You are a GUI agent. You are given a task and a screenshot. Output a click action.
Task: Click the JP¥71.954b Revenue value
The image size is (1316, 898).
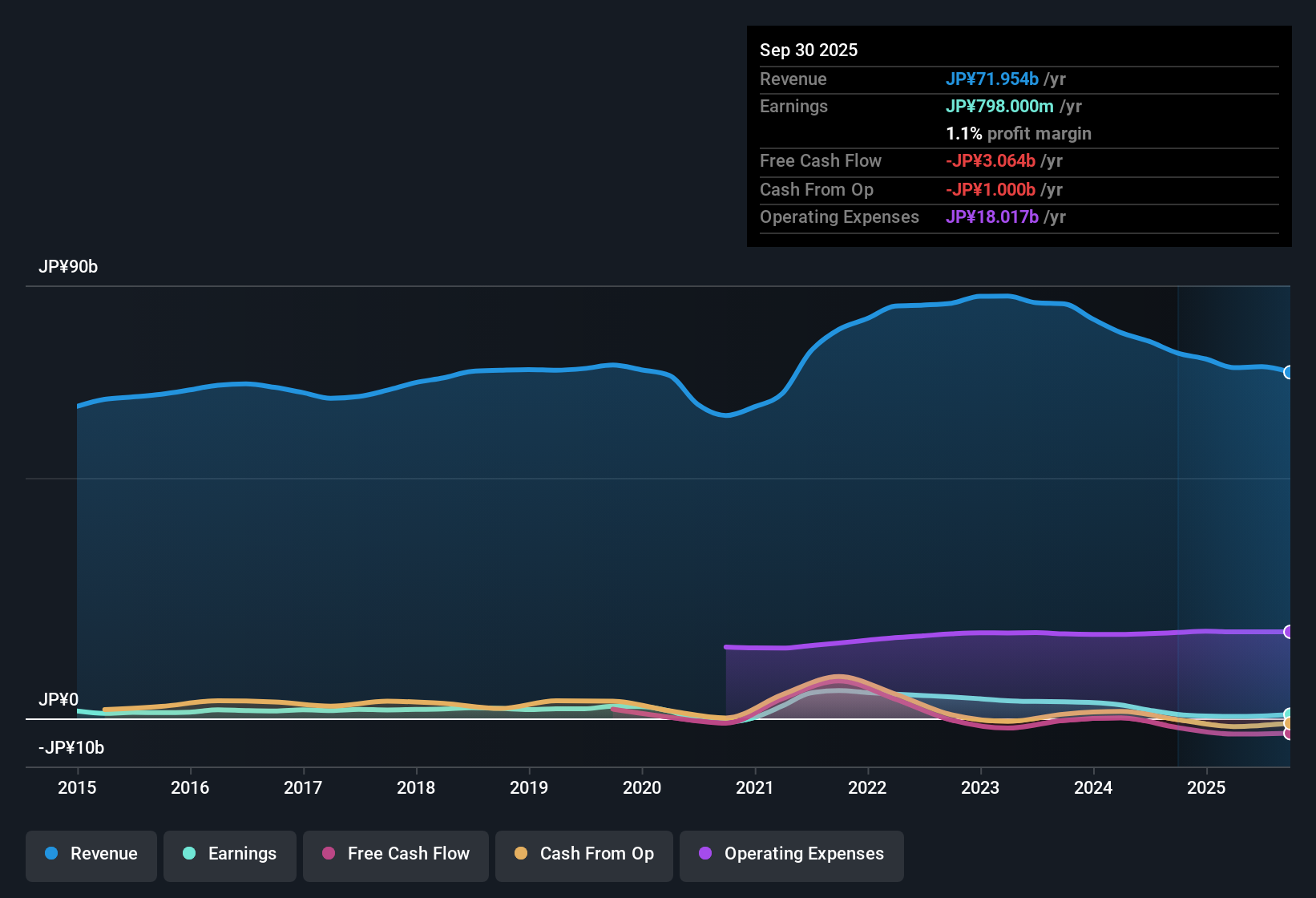tap(992, 79)
